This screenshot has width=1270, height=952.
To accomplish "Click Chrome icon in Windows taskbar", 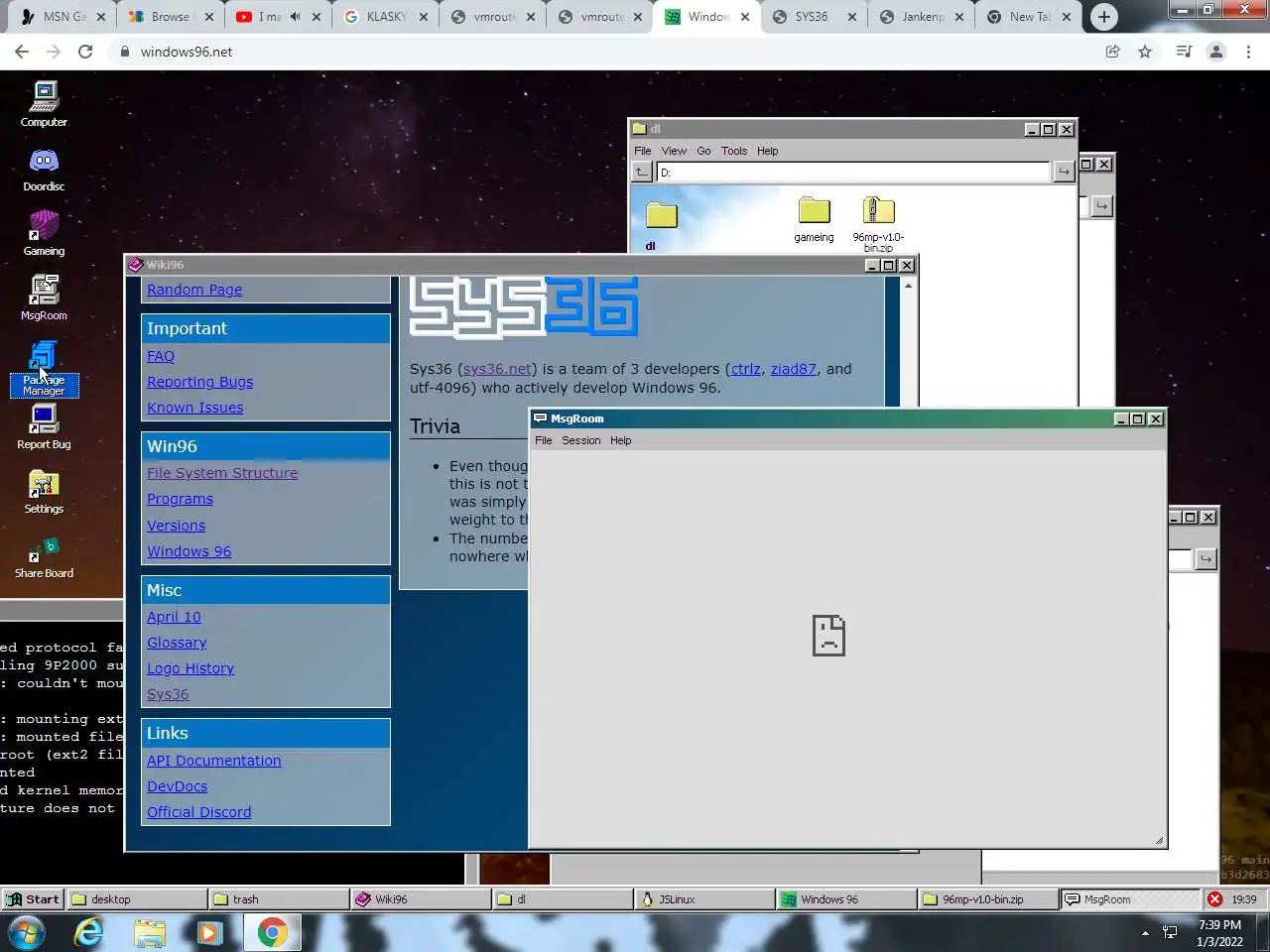I will [x=272, y=932].
